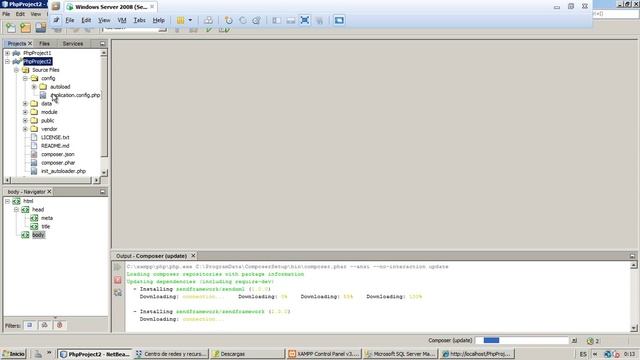
Task: Switch to the Files tab
Action: click(x=44, y=44)
